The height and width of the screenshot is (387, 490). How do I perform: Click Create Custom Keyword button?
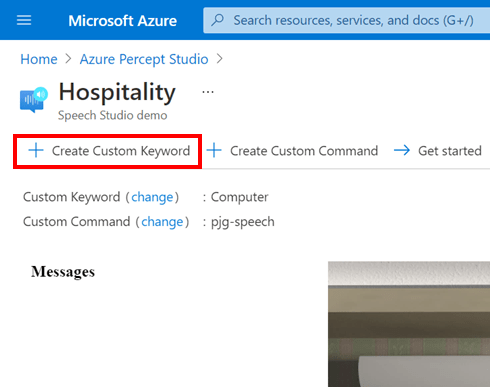pyautogui.click(x=108, y=151)
